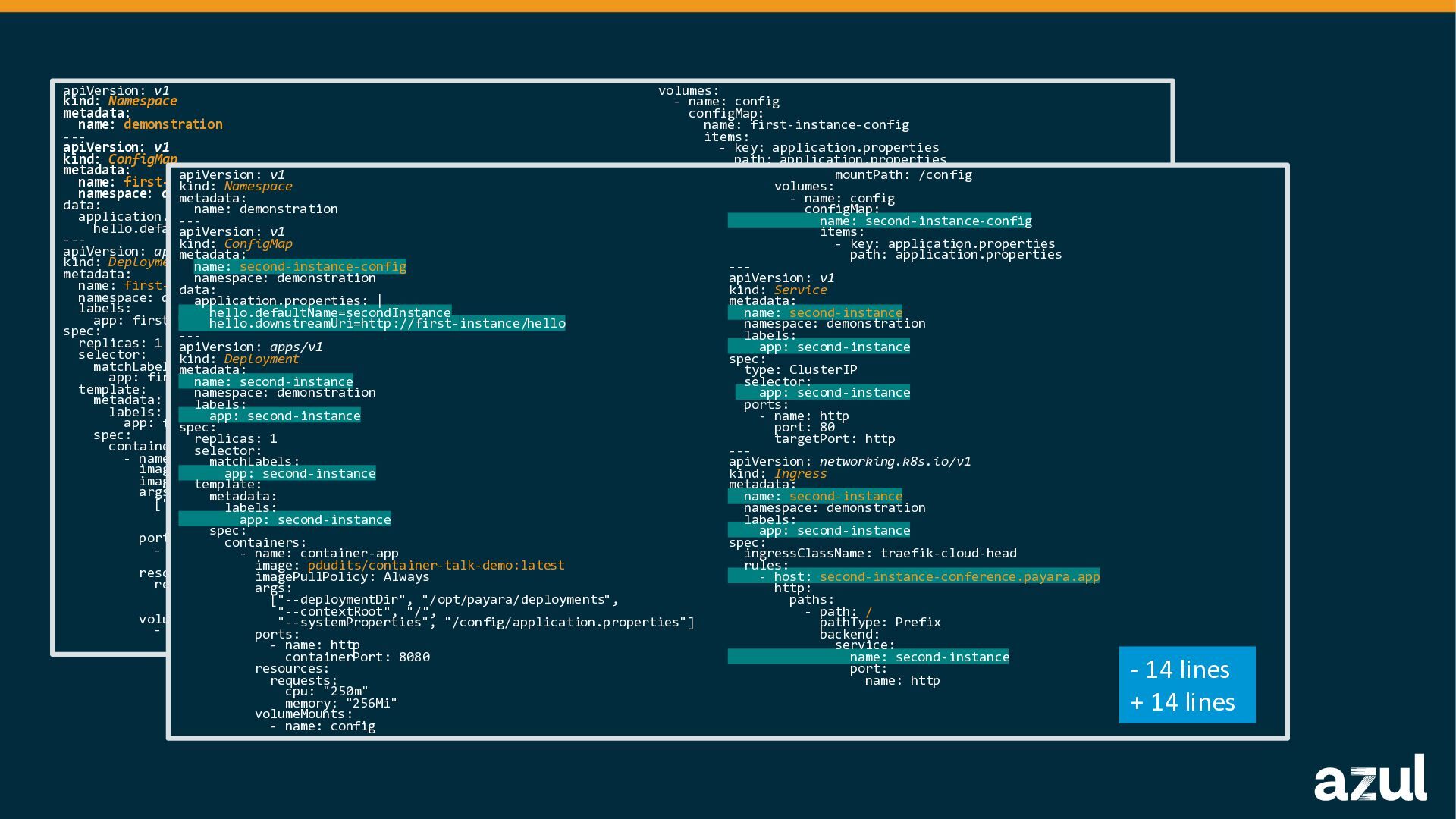Viewport: 1456px width, 819px height.
Task: Click 'name: demonstration' in back panel
Action: click(150, 124)
